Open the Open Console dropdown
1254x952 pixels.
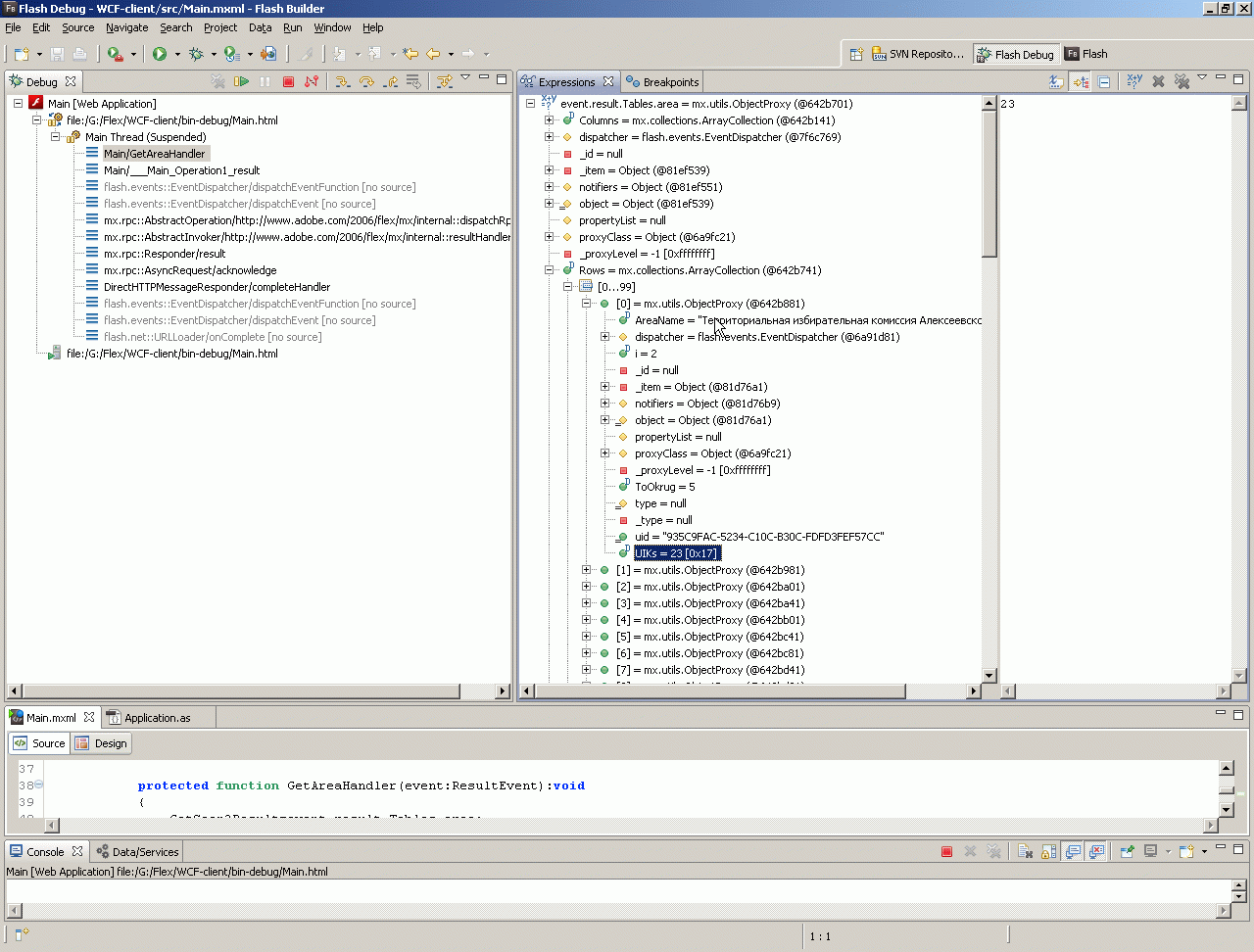[1205, 851]
